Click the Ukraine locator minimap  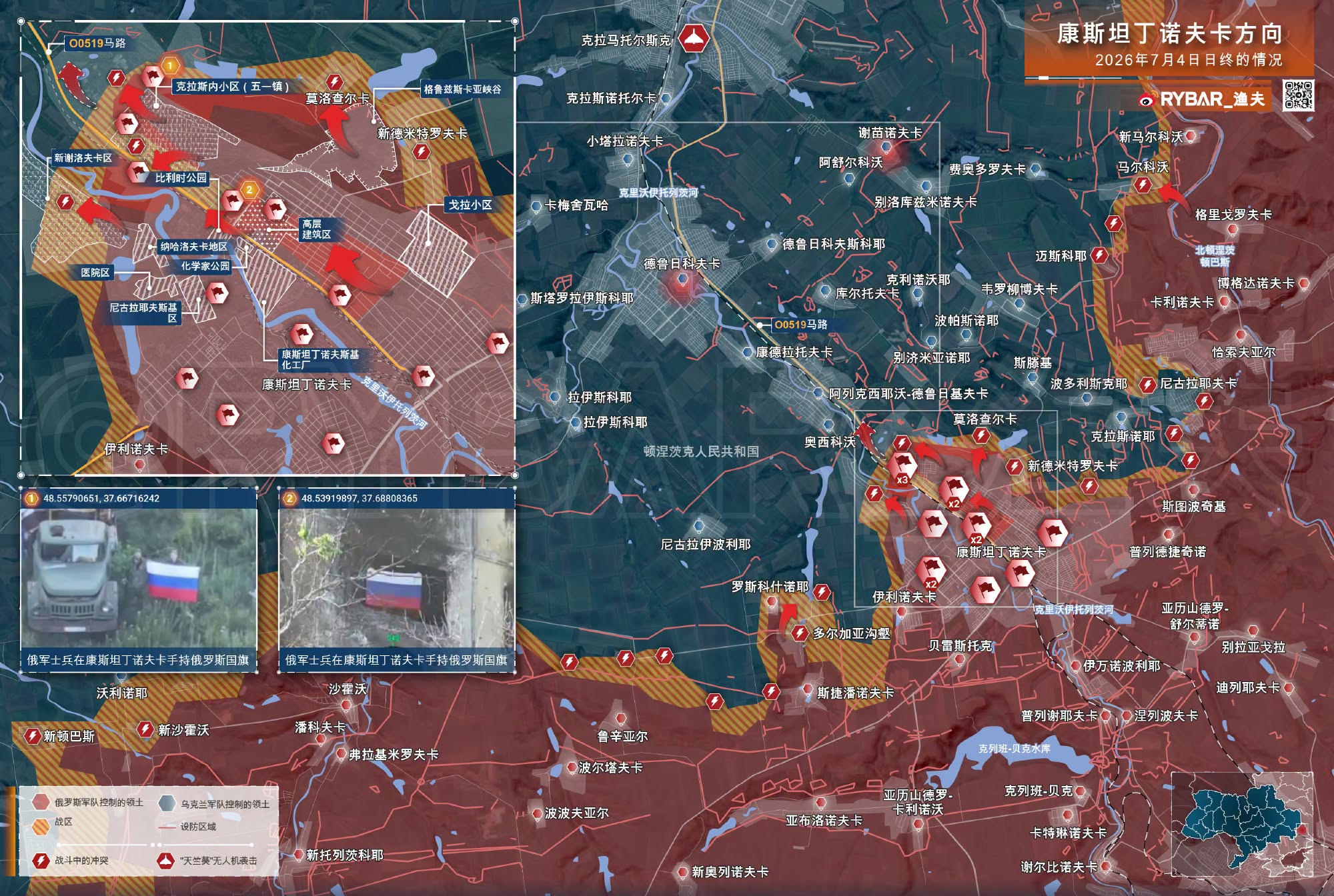click(x=1242, y=824)
